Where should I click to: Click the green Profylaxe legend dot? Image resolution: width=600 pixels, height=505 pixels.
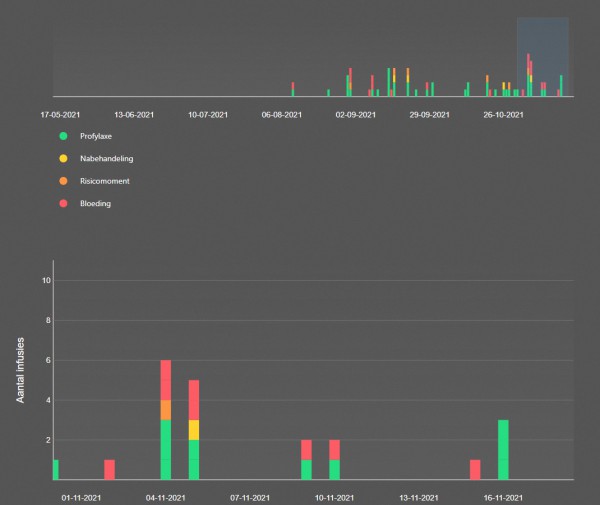(64, 135)
